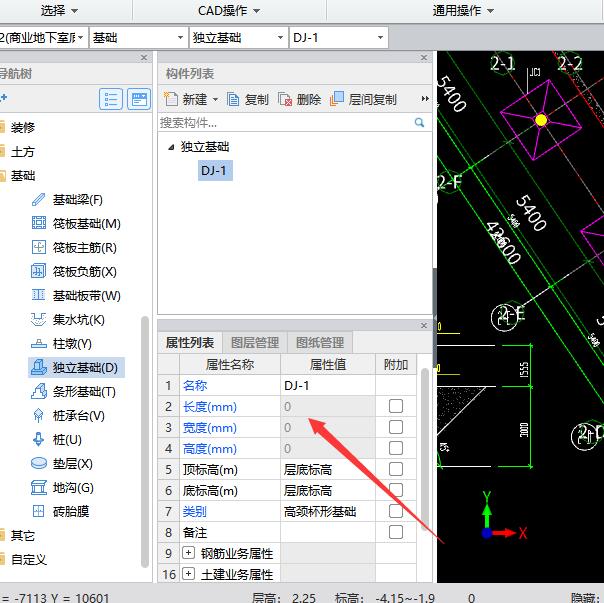Click the property table vertical scrollbar

point(425,449)
